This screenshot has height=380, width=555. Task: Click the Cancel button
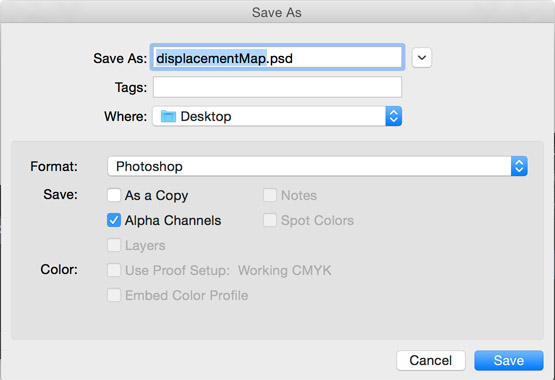431,360
